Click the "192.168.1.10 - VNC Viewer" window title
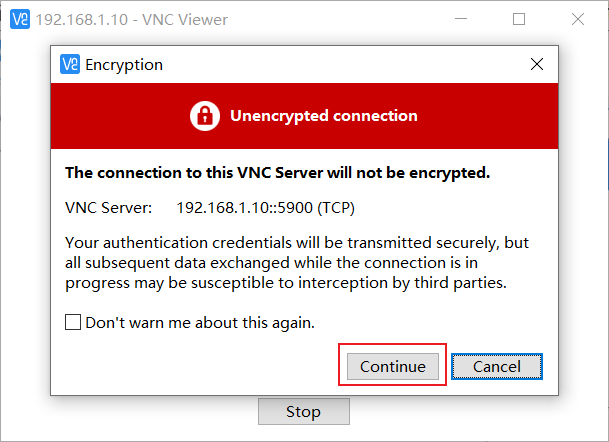The width and height of the screenshot is (609, 442). tap(132, 19)
